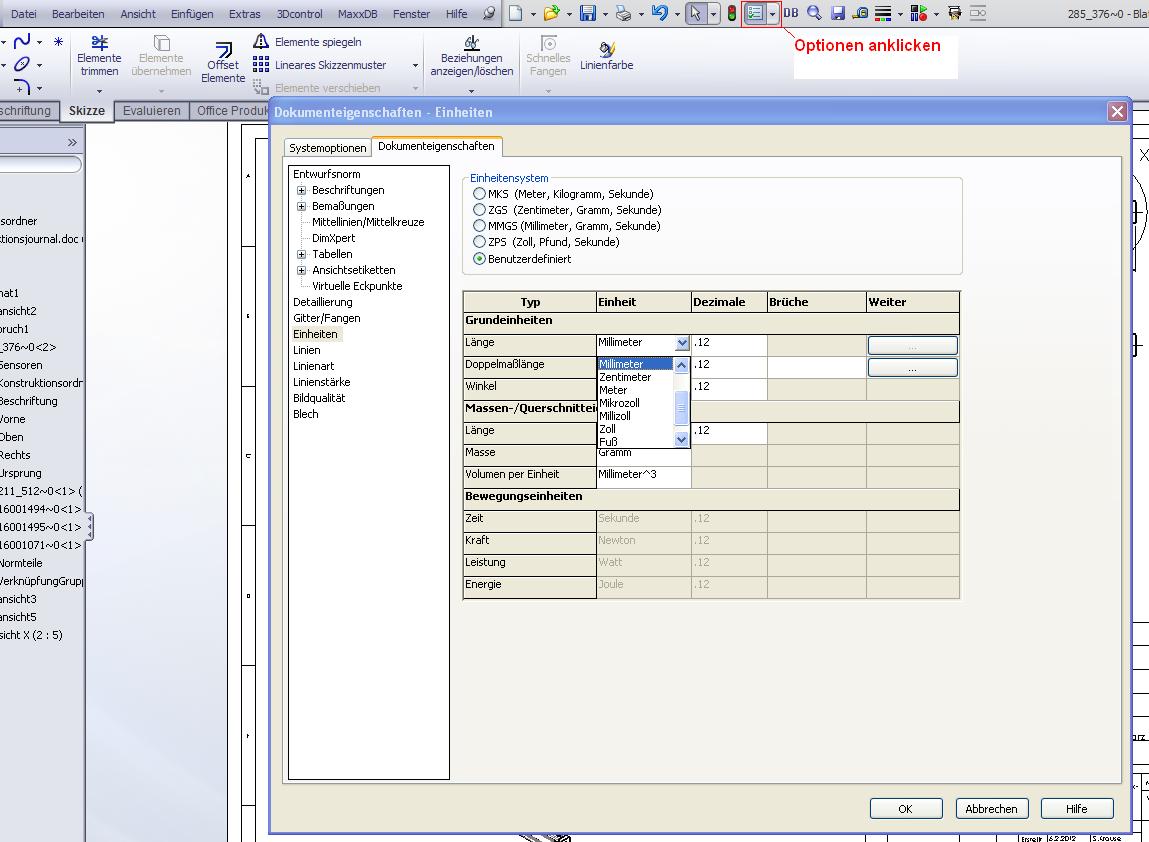Click Beziehungen anzeigen/löschen tool
The image size is (1149, 842).
coord(471,56)
